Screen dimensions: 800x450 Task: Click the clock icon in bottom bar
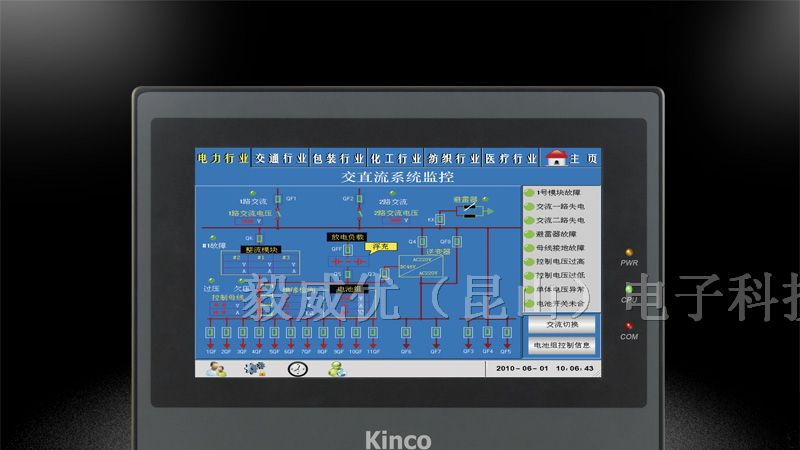click(297, 368)
